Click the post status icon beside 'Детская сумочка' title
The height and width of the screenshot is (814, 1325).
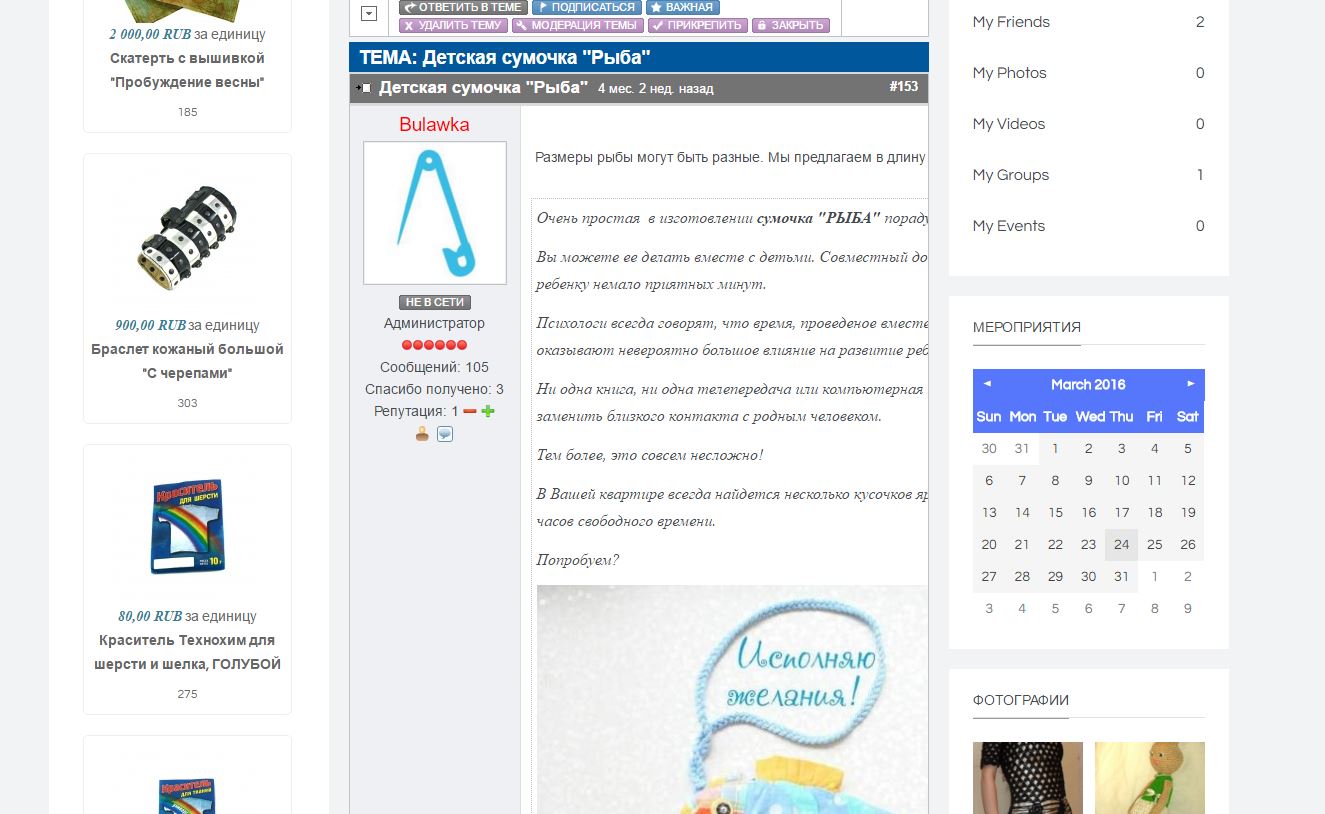pos(364,88)
